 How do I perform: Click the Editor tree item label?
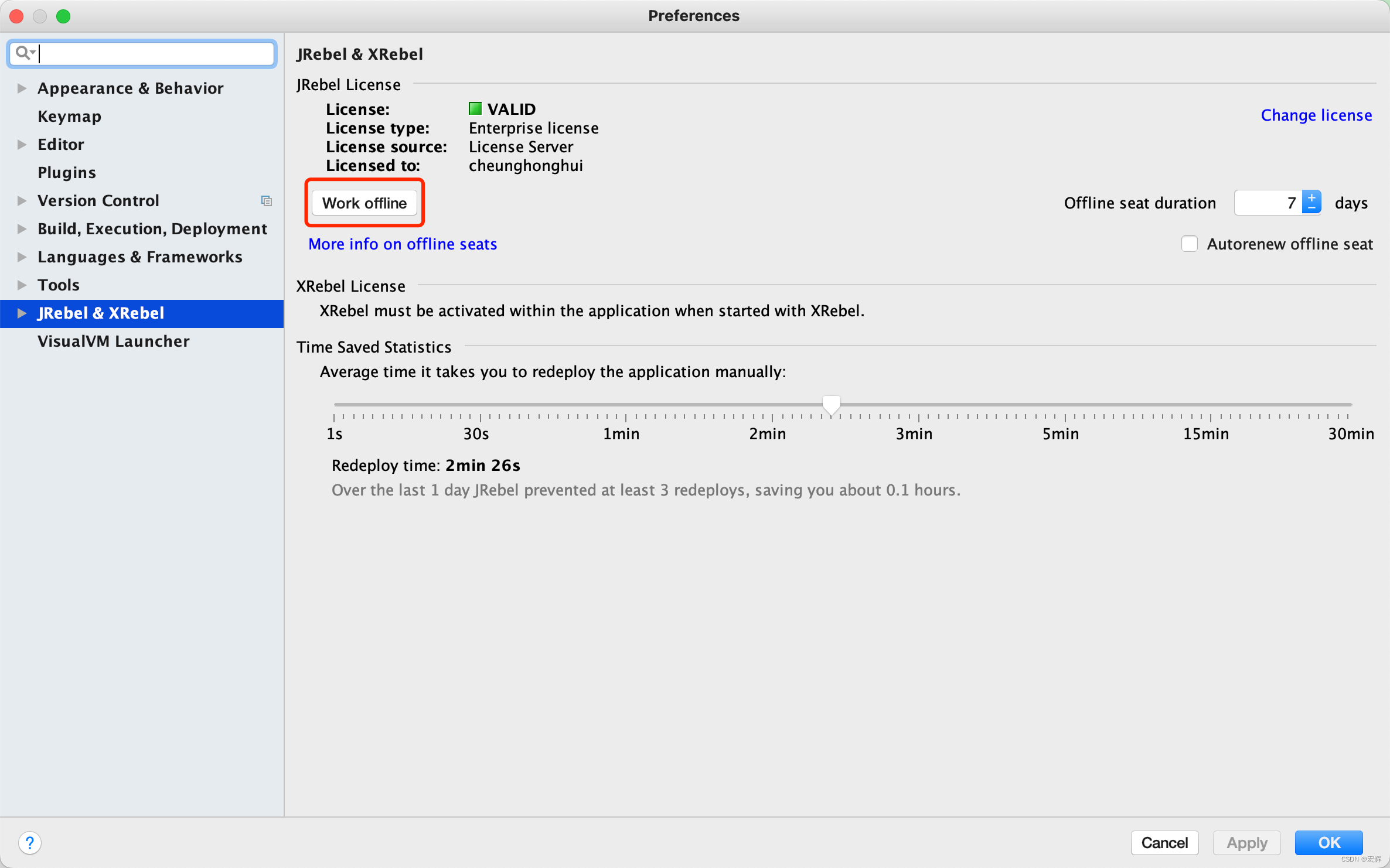(x=61, y=145)
